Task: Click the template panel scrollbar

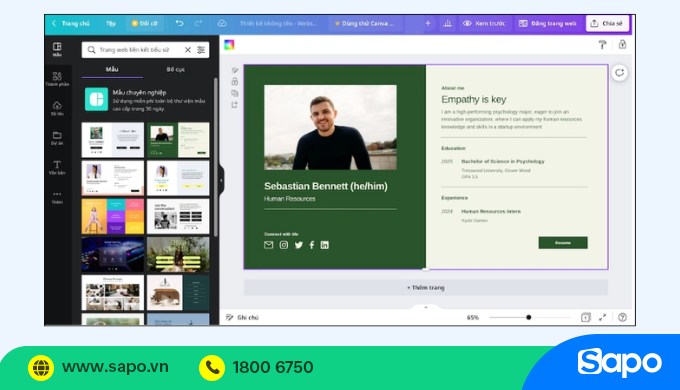Action: click(215, 156)
